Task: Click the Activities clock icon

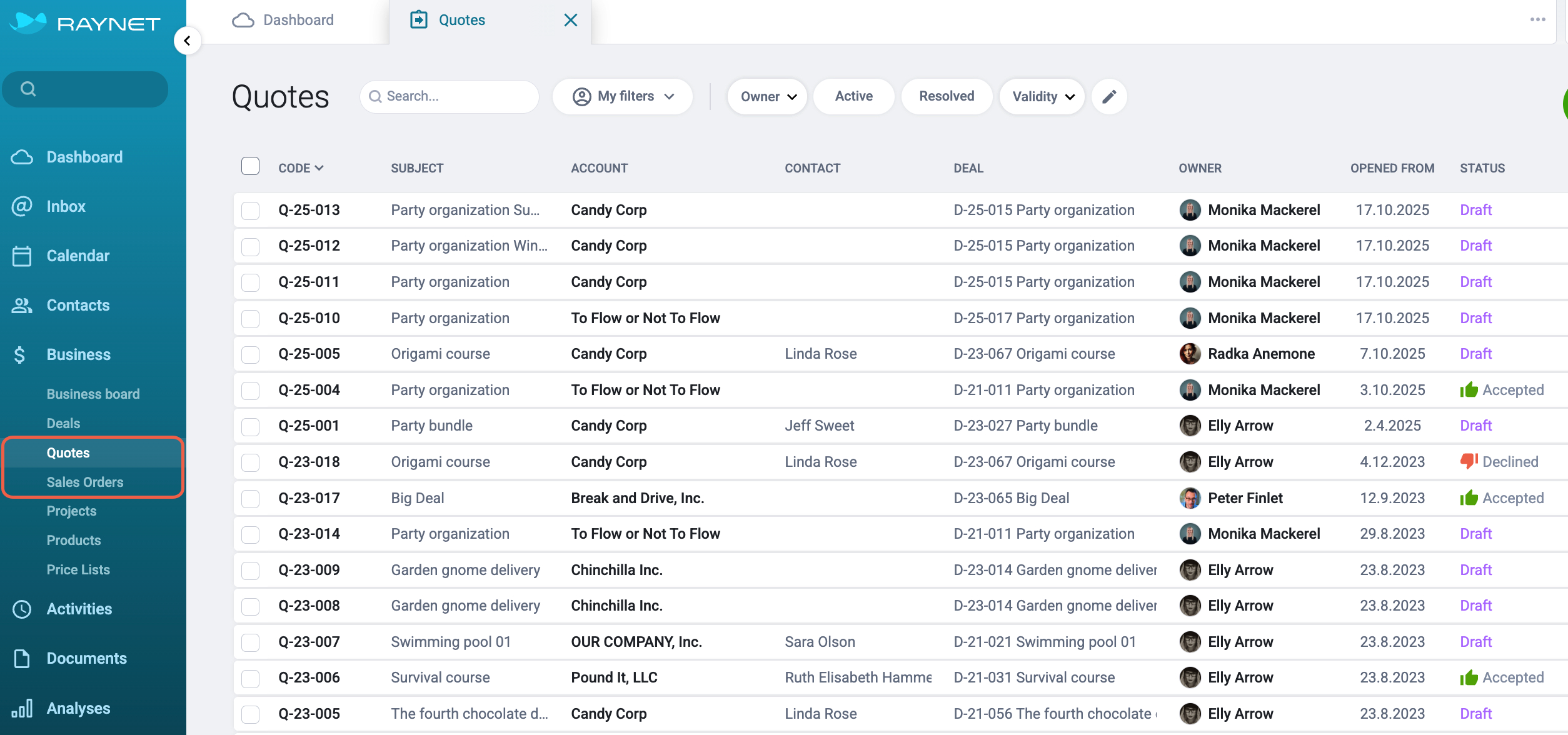Action: pos(22,609)
